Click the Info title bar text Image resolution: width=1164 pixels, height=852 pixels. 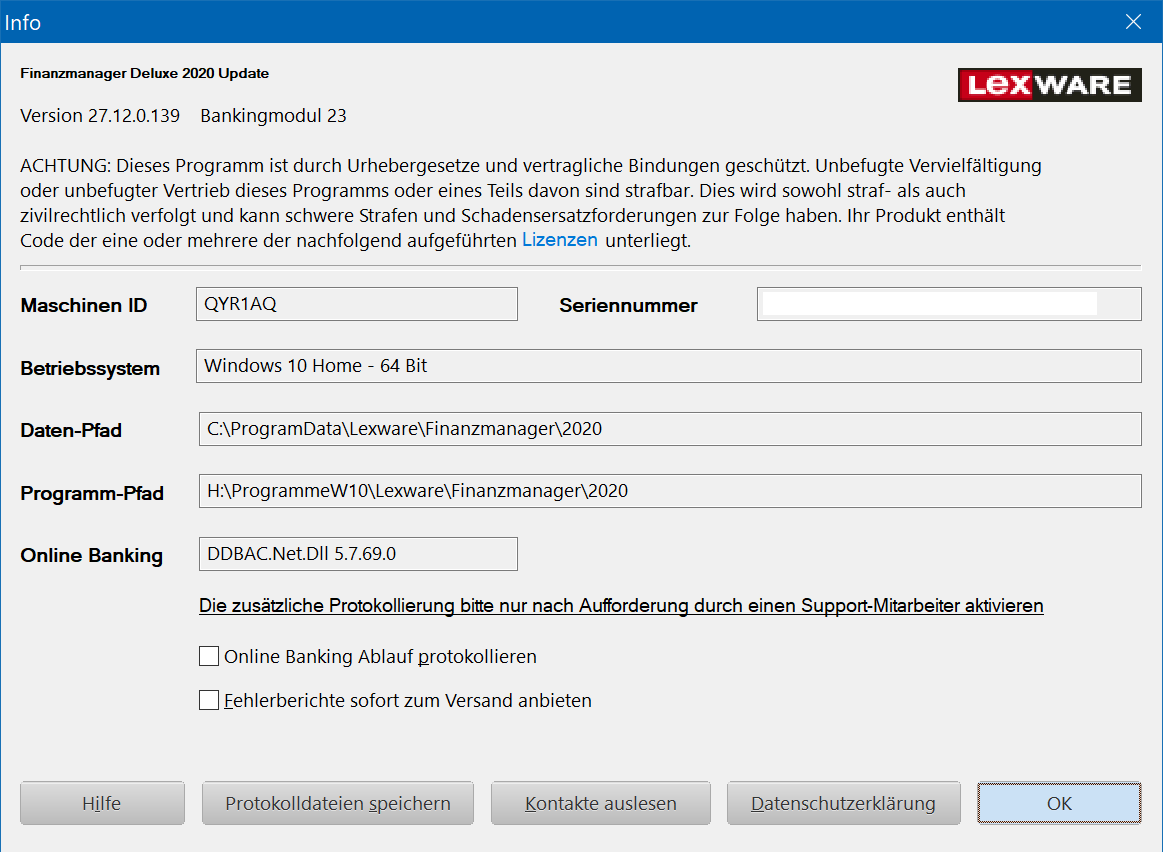(22, 22)
